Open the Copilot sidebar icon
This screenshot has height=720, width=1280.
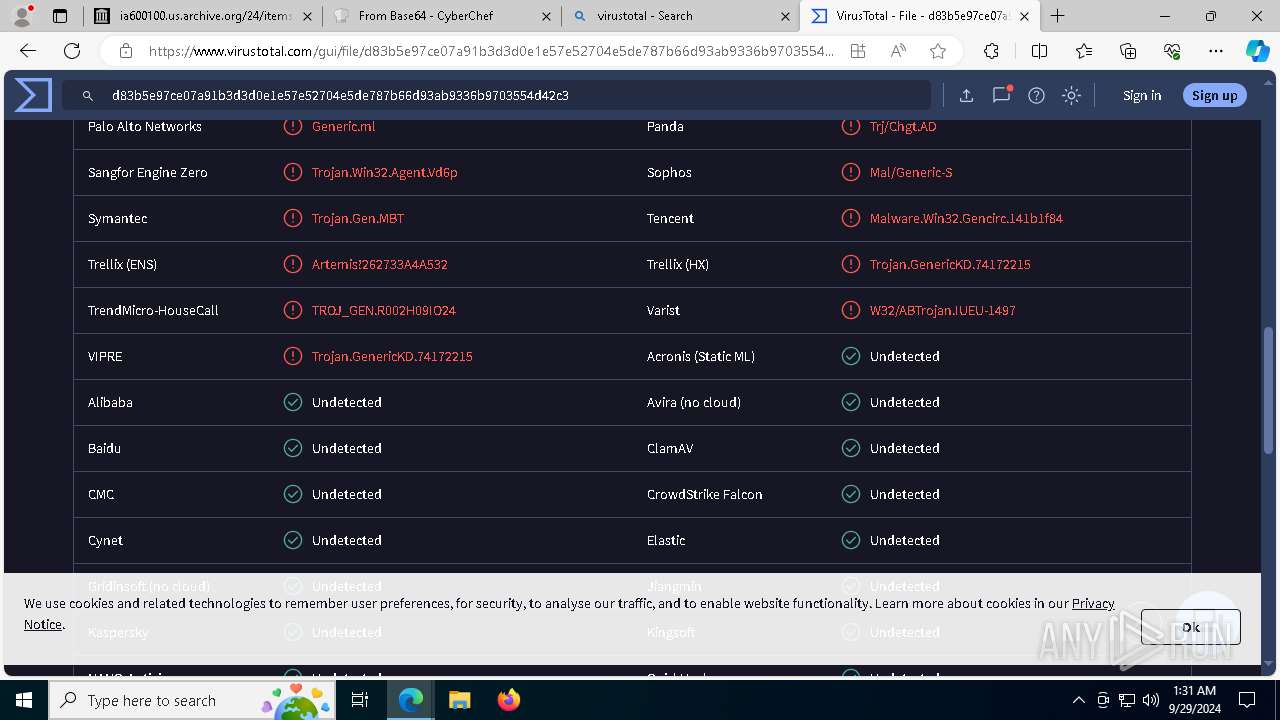1257,51
